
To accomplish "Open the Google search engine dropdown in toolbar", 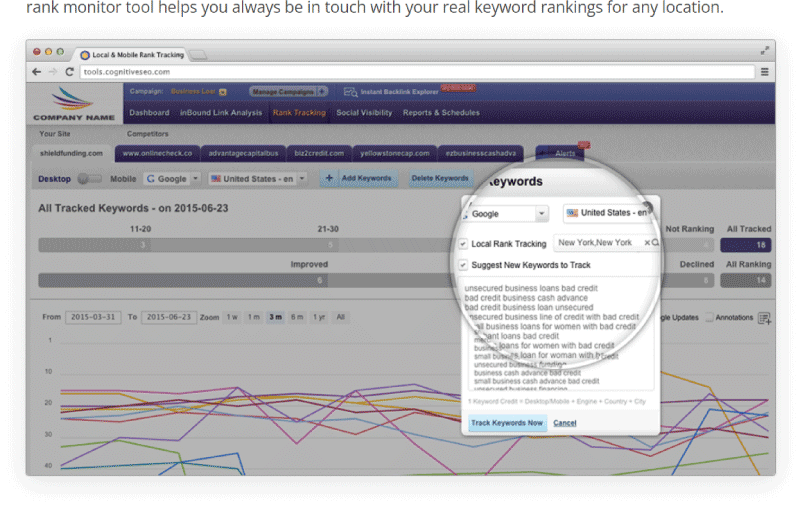I will click(x=171, y=179).
